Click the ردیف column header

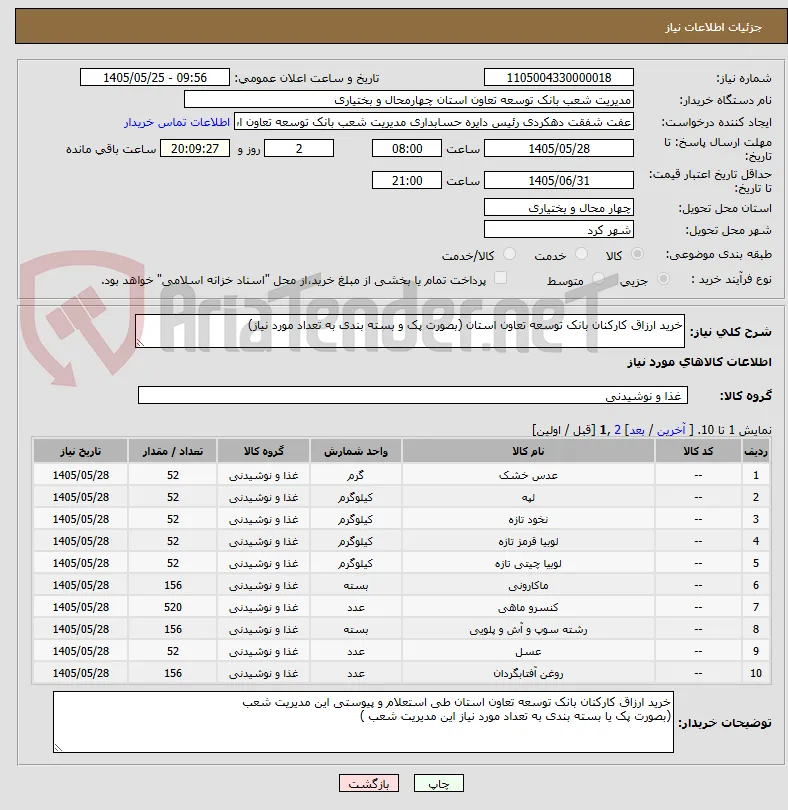coord(755,451)
